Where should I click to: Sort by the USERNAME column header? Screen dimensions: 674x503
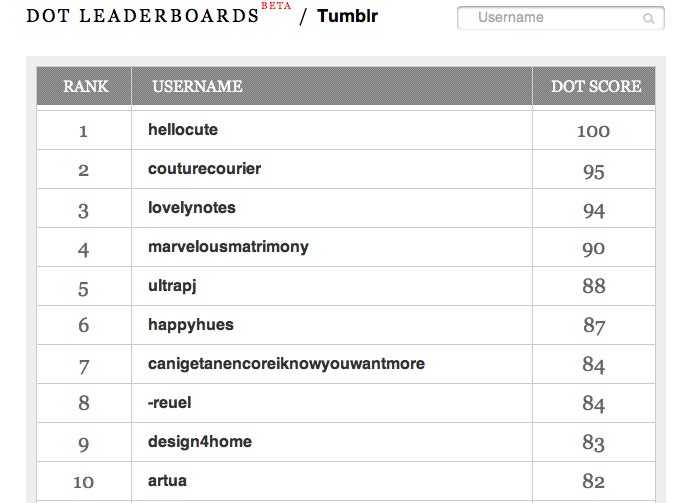click(x=197, y=86)
